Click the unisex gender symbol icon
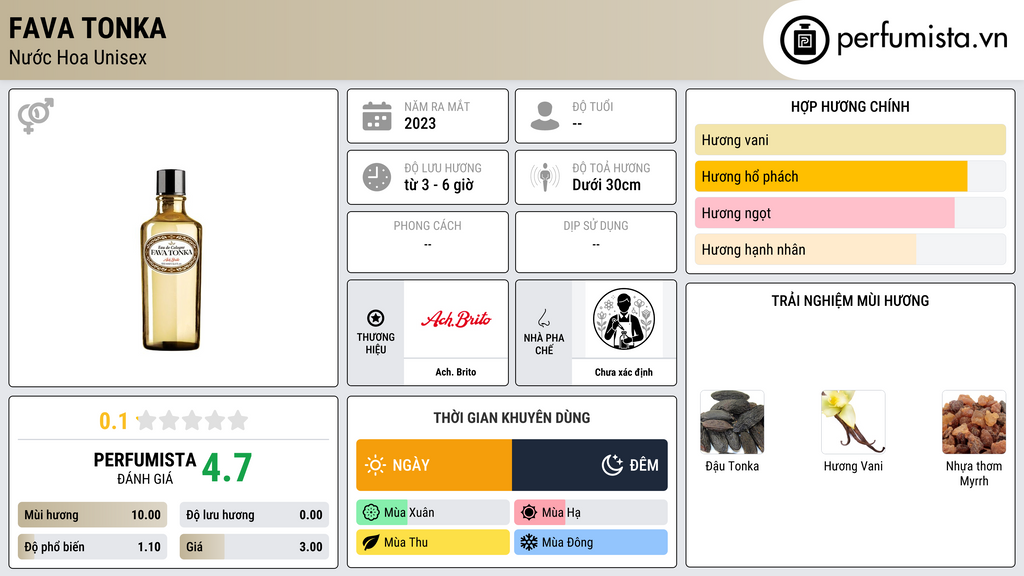This screenshot has width=1024, height=576. pos(35,116)
